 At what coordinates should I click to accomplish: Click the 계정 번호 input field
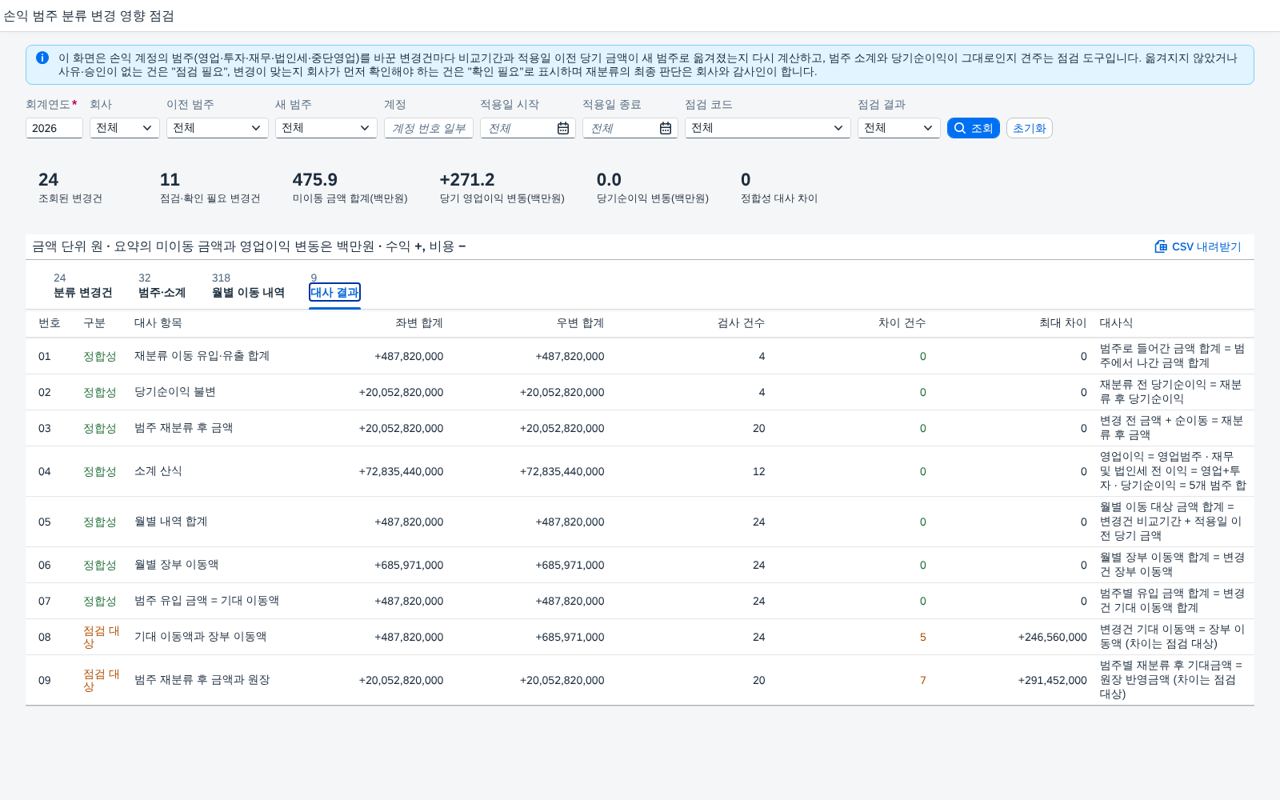tap(428, 128)
